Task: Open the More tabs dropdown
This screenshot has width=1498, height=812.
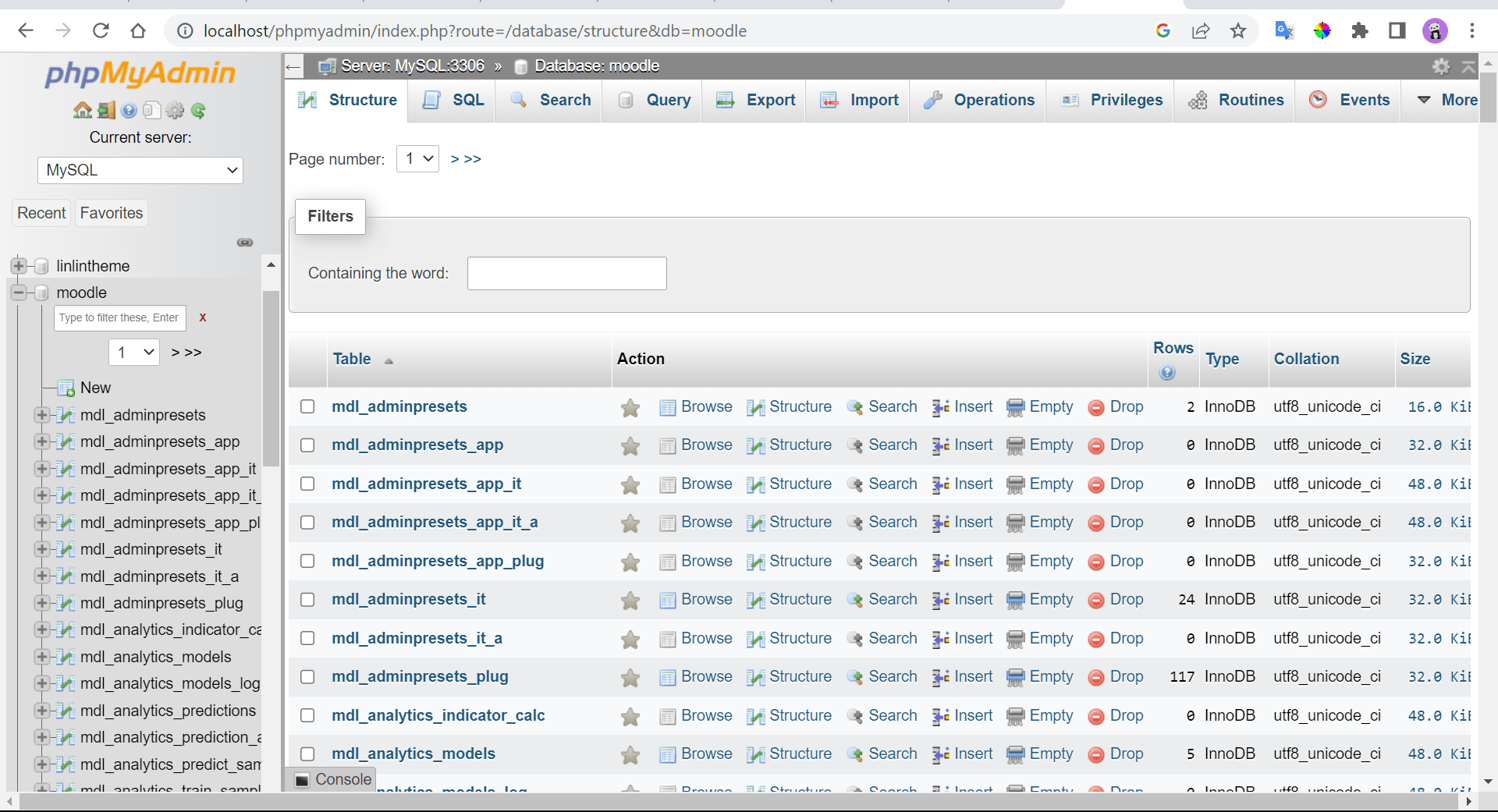Action: (x=1447, y=100)
